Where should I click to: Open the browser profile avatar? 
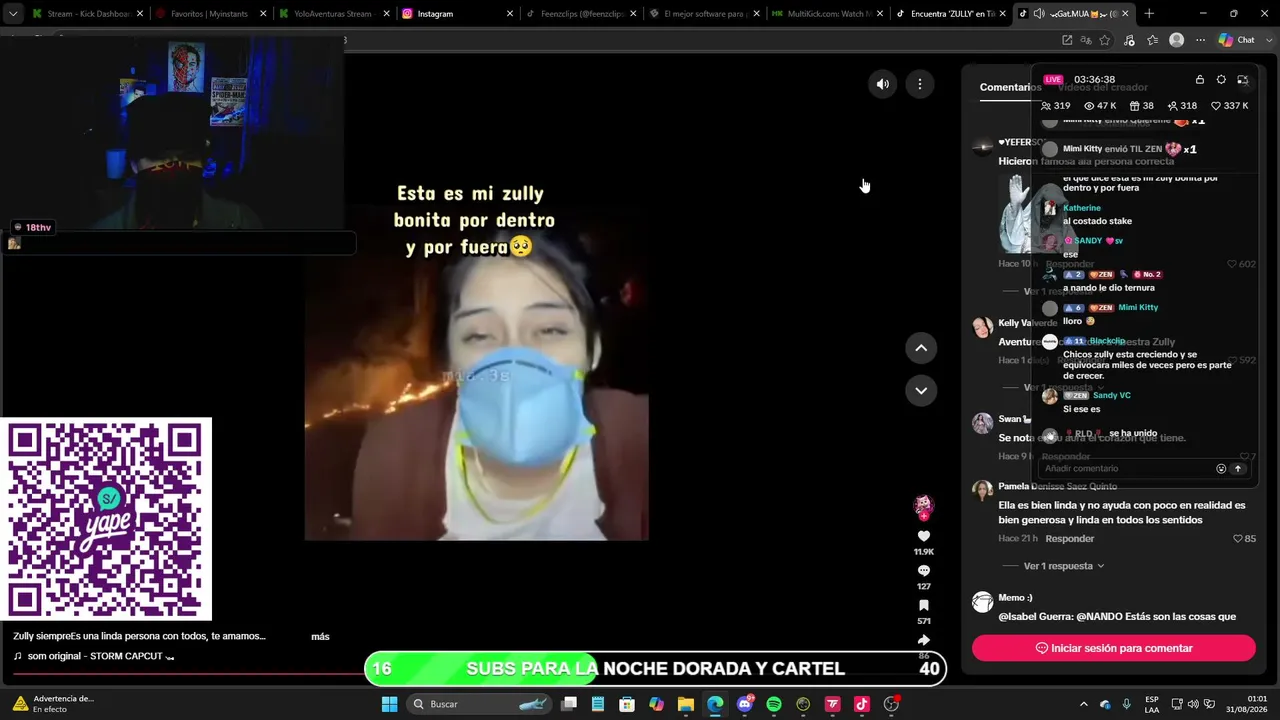tap(1177, 40)
